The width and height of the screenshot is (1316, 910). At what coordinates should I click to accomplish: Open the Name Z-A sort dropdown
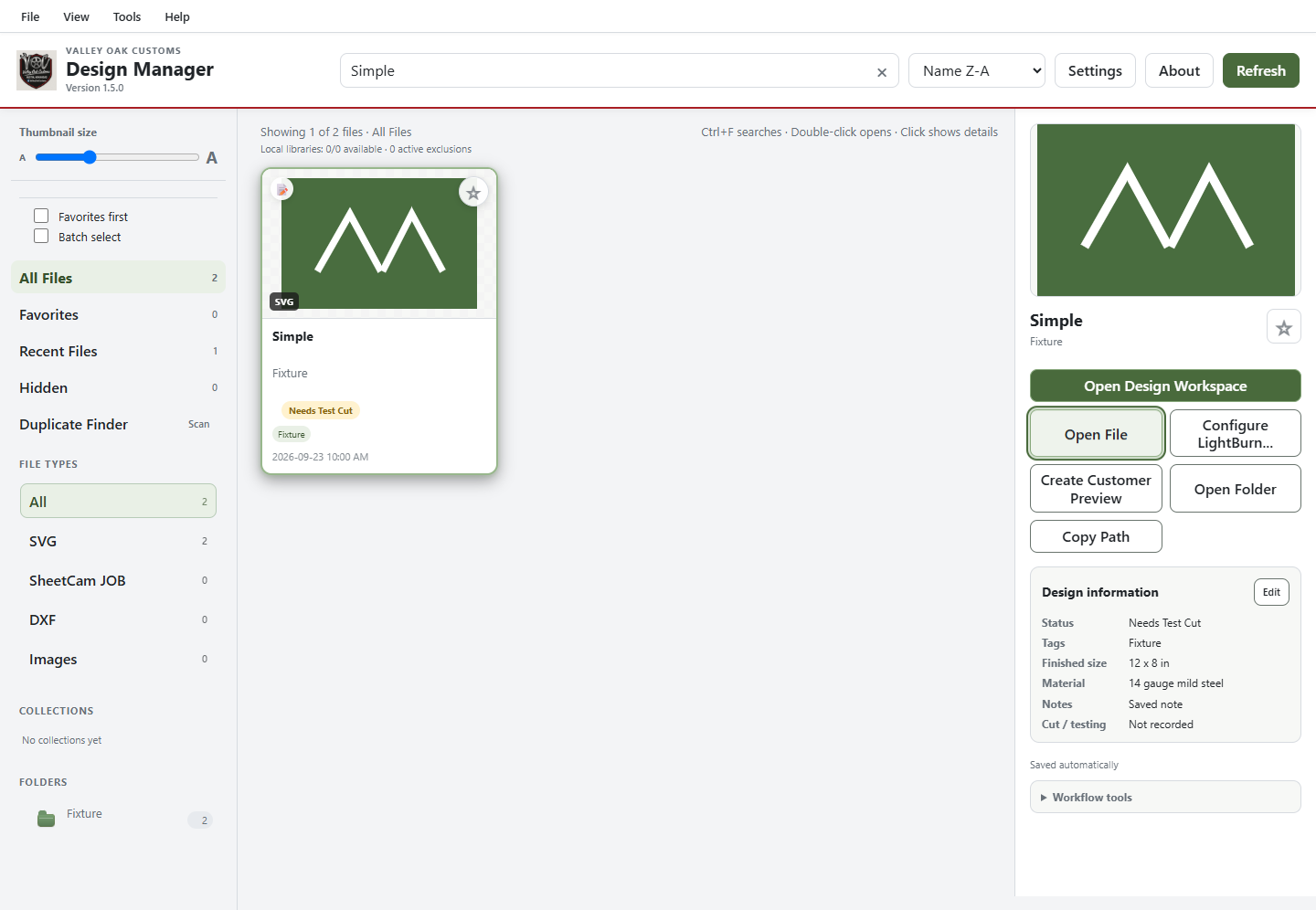point(977,70)
